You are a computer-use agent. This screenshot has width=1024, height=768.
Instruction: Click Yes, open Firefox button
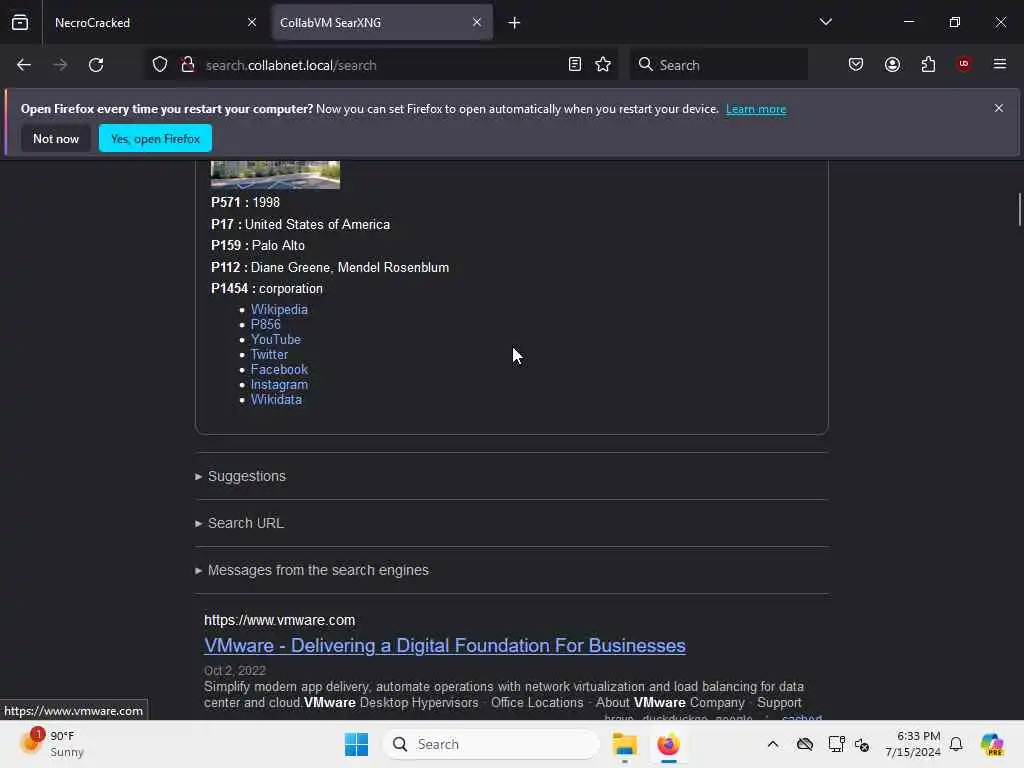click(x=155, y=138)
